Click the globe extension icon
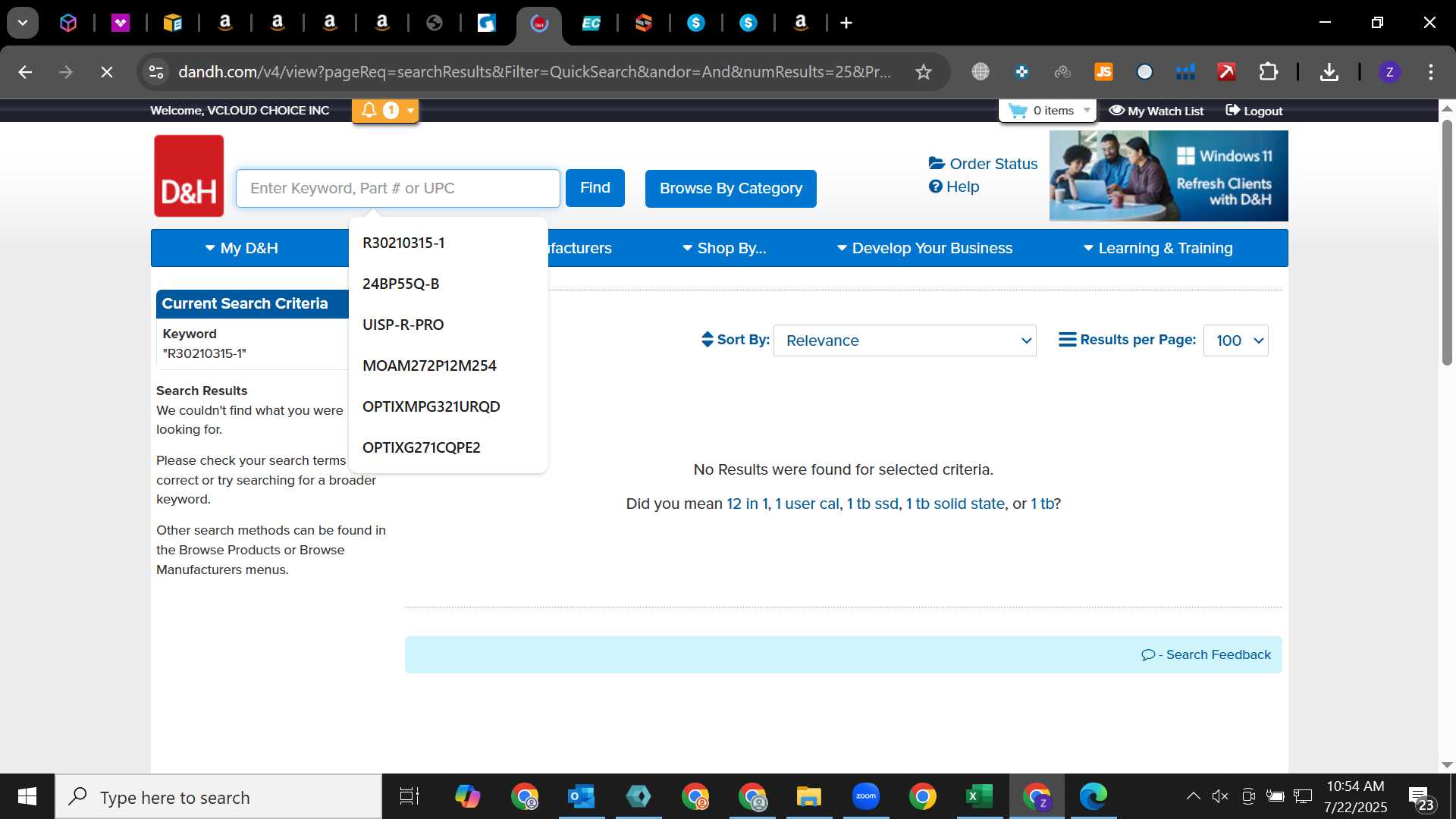This screenshot has height=819, width=1456. click(x=981, y=72)
